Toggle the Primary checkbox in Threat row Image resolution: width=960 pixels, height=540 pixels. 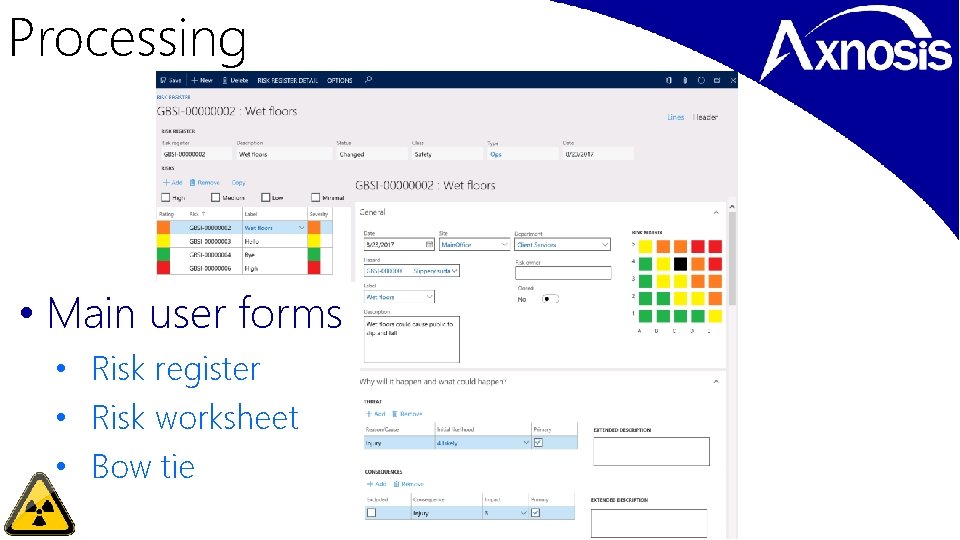(x=538, y=442)
